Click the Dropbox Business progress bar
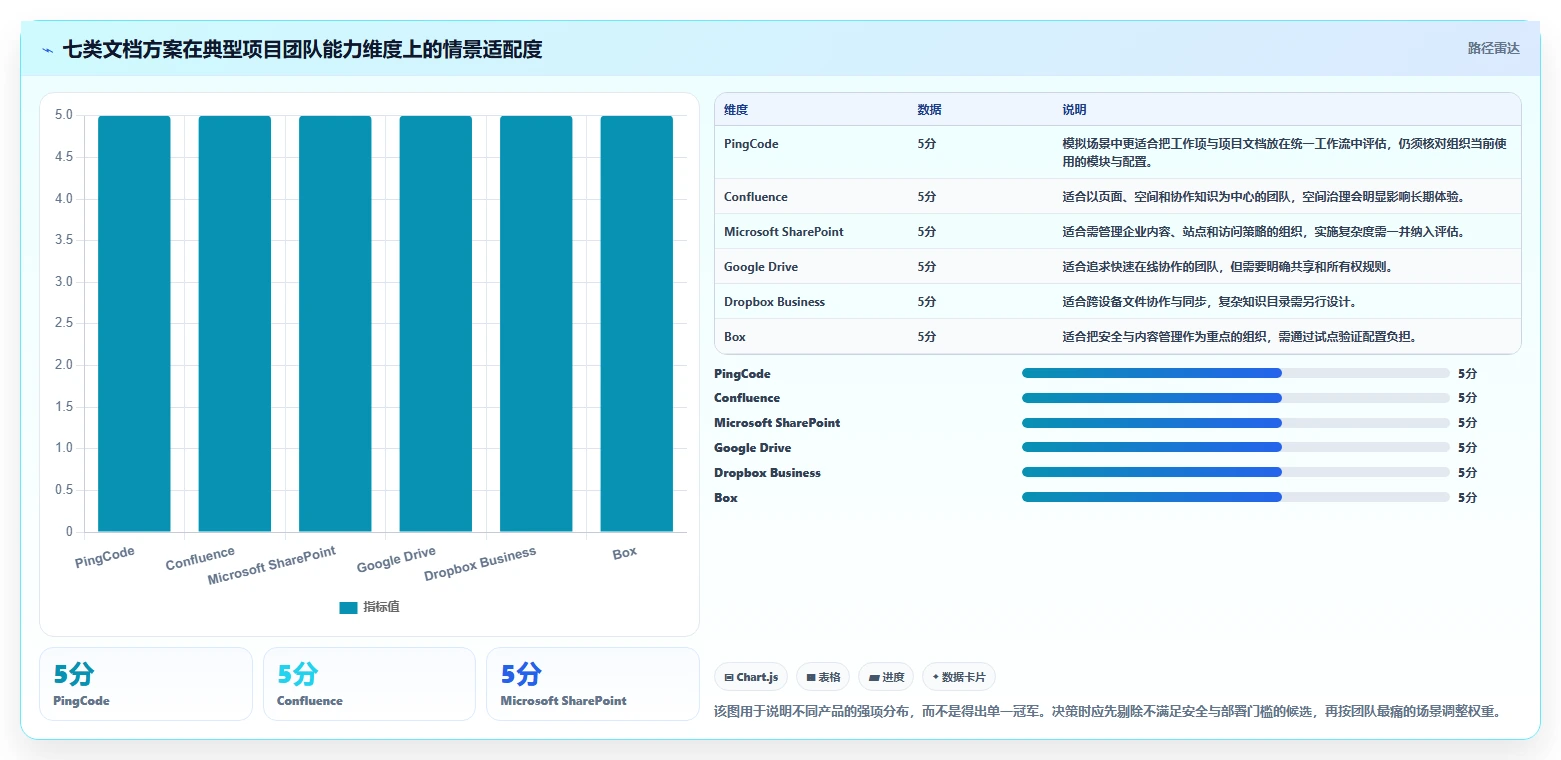The width and height of the screenshot is (1561, 760). [x=1235, y=472]
